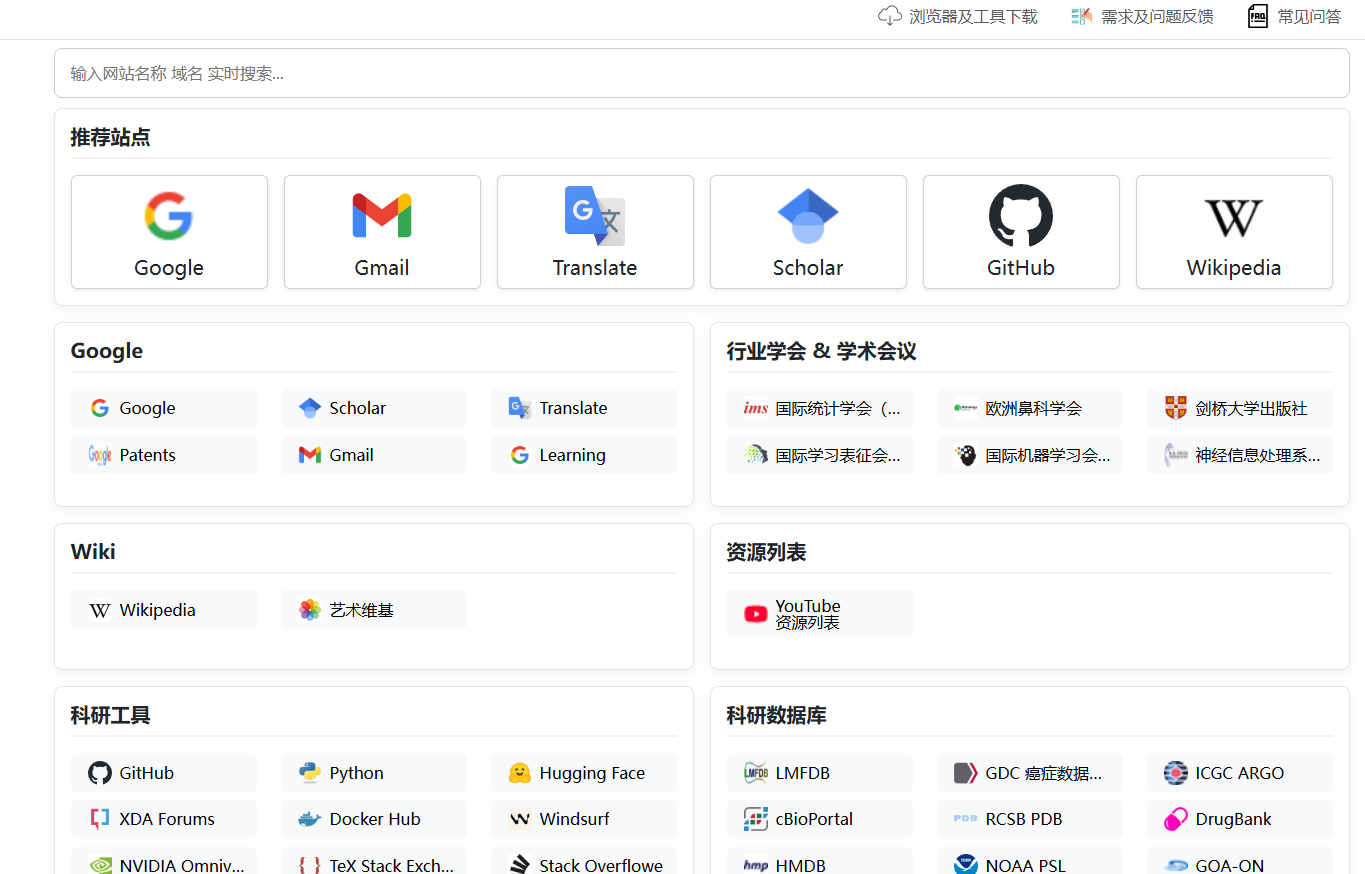The image size is (1365, 874).
Task: Click the XDA Forums icon
Action: pos(100,819)
